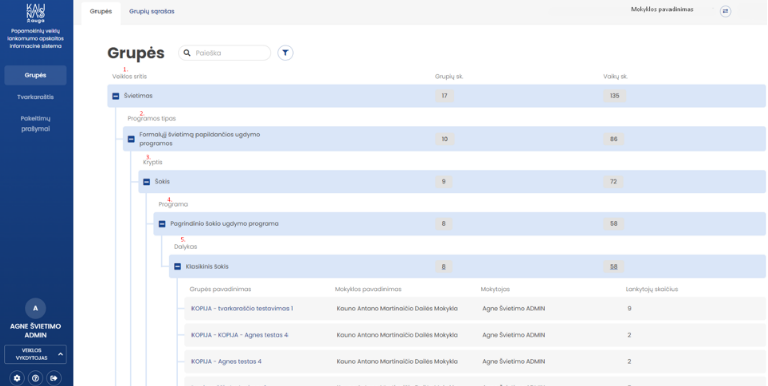
Task: Click group count 17 in Švietimas row
Action: [444, 96]
